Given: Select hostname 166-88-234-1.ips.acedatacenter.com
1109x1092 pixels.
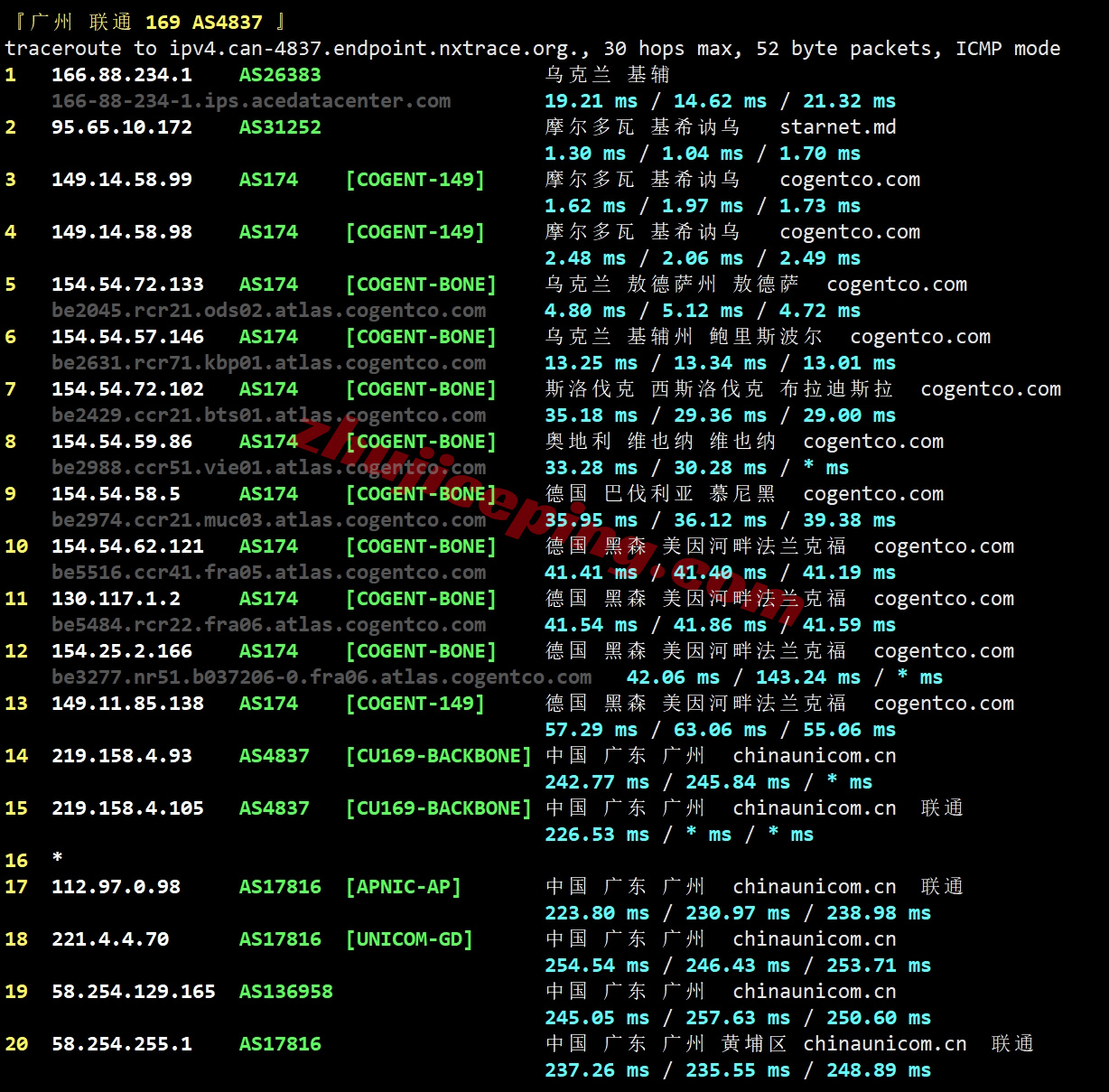Looking at the screenshot, I should 251,101.
